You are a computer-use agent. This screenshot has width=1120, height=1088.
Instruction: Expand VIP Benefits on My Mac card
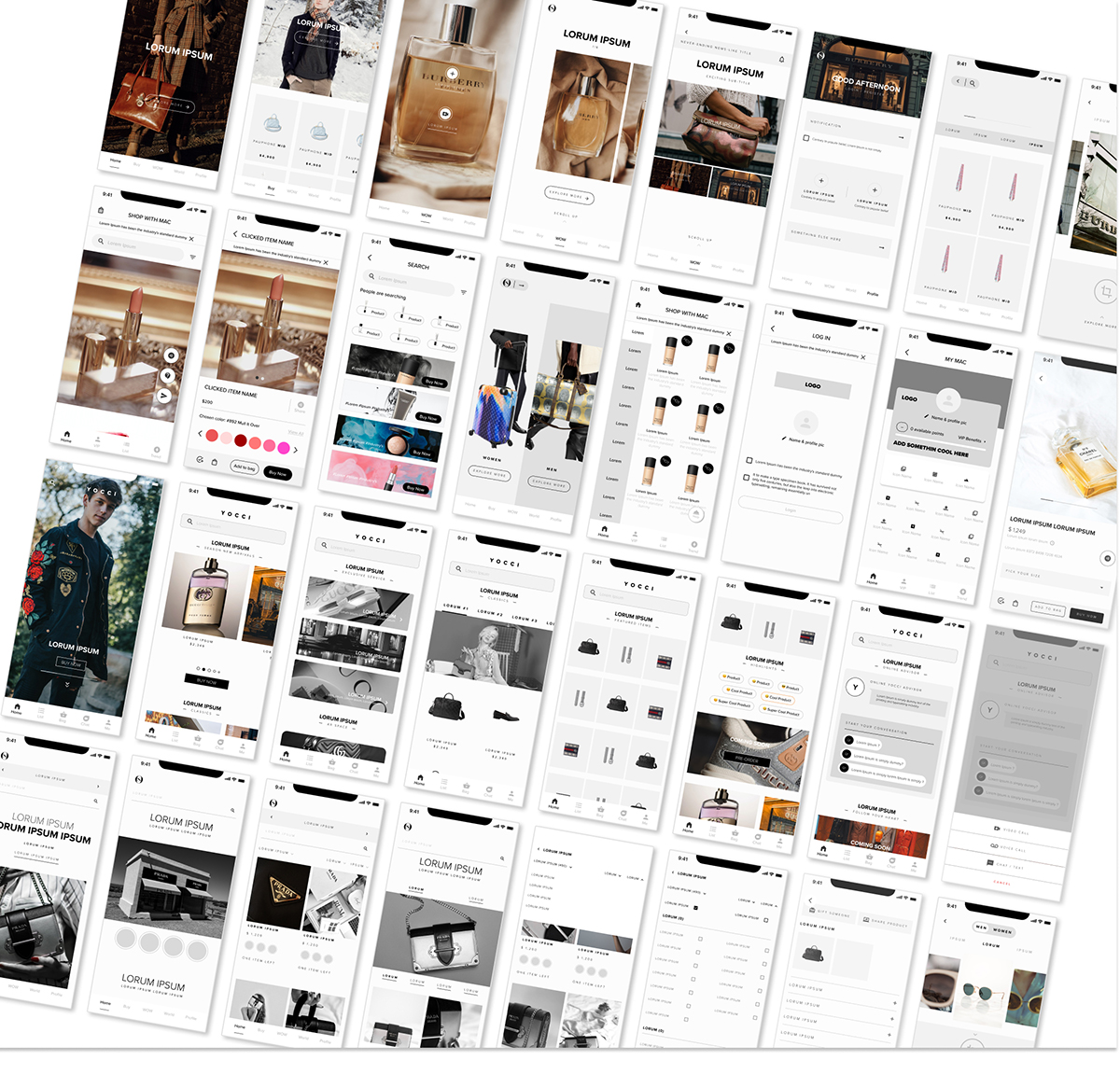pyautogui.click(x=972, y=439)
